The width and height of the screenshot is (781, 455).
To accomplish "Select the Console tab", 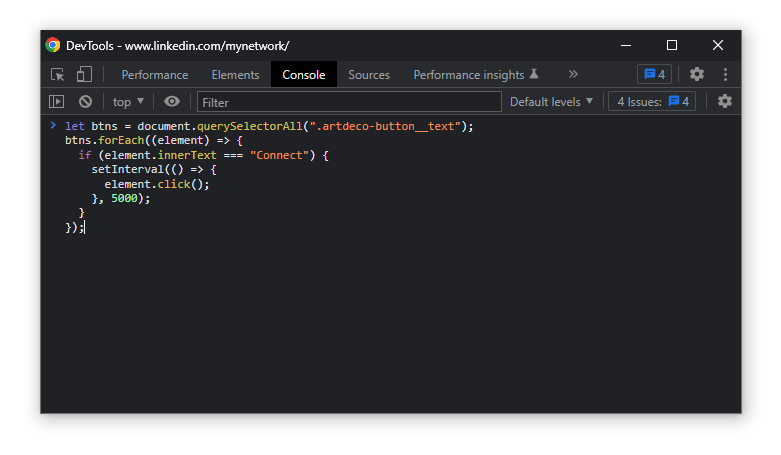I will (303, 75).
